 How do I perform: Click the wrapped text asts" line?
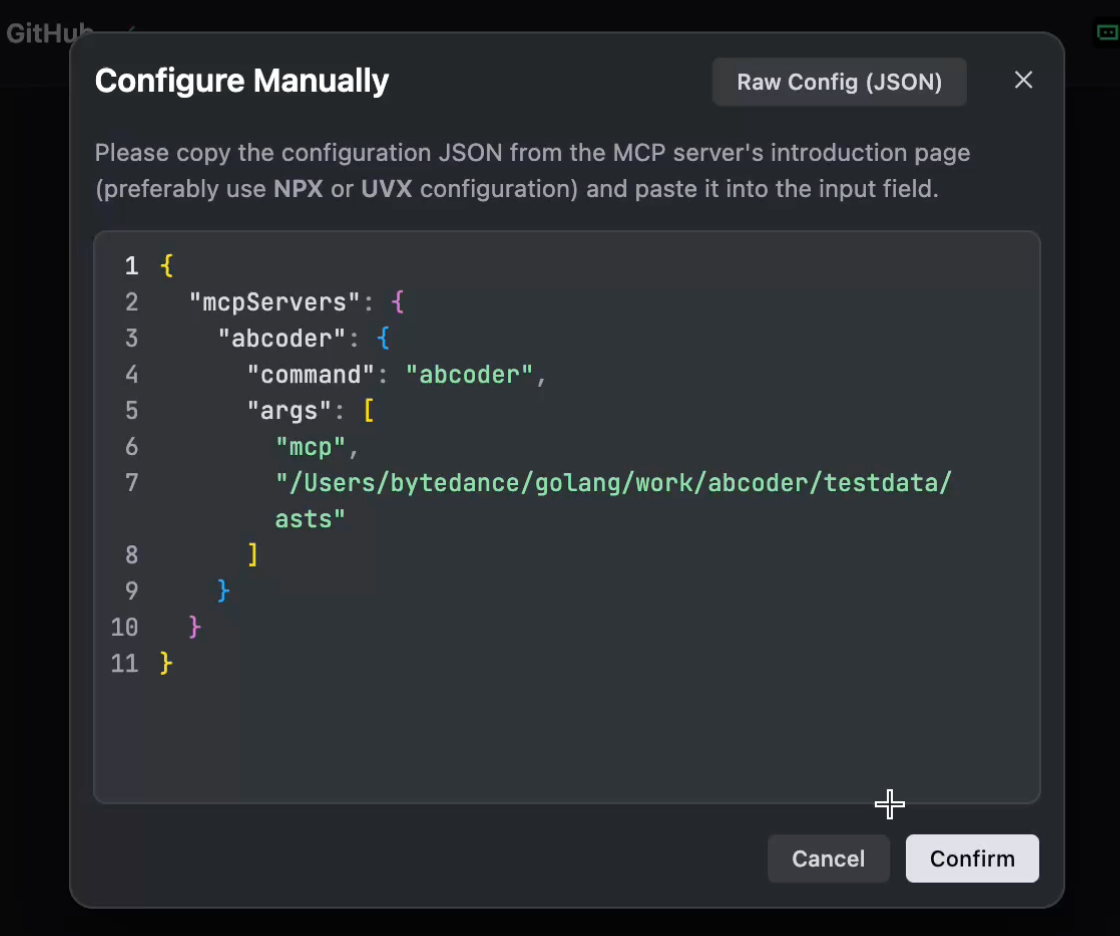coord(310,519)
